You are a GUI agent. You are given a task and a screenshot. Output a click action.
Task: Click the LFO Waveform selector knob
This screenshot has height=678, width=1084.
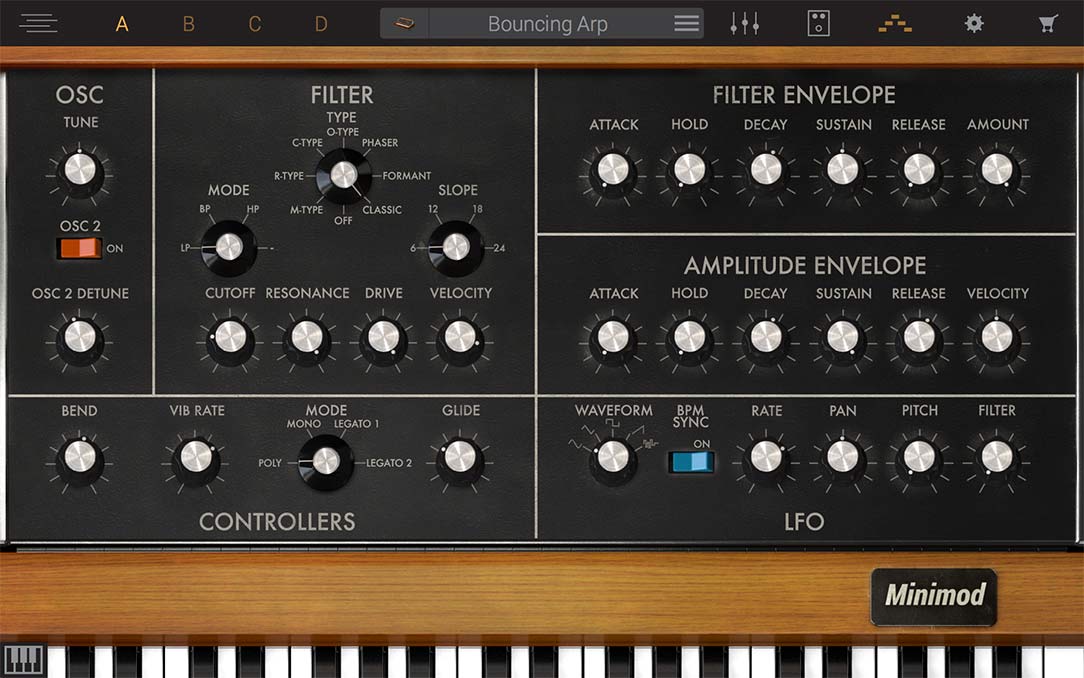613,456
